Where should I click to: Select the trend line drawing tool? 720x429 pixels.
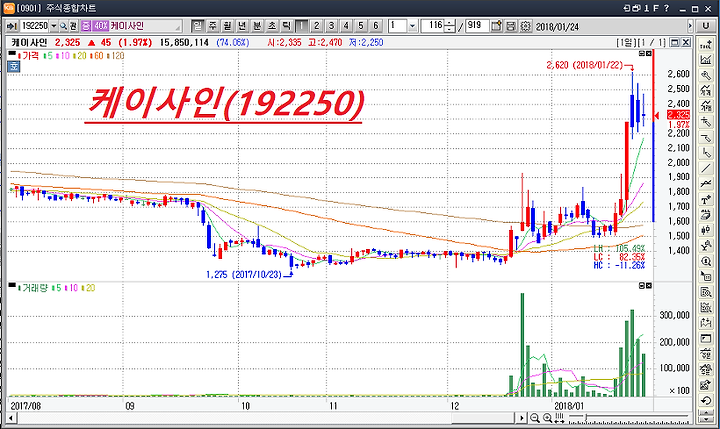coord(706,169)
